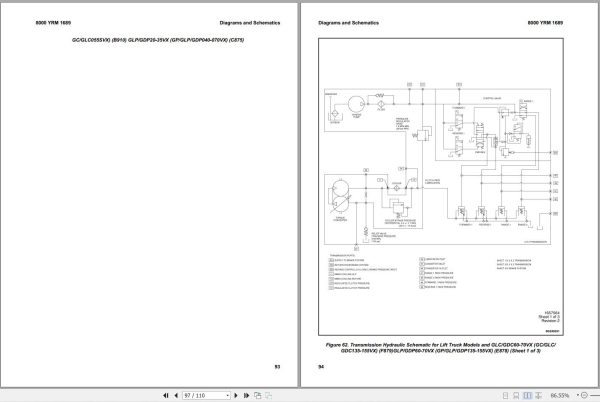Click page number 94 on right page
Viewport: 600px width, 402px height.
[x=321, y=367]
